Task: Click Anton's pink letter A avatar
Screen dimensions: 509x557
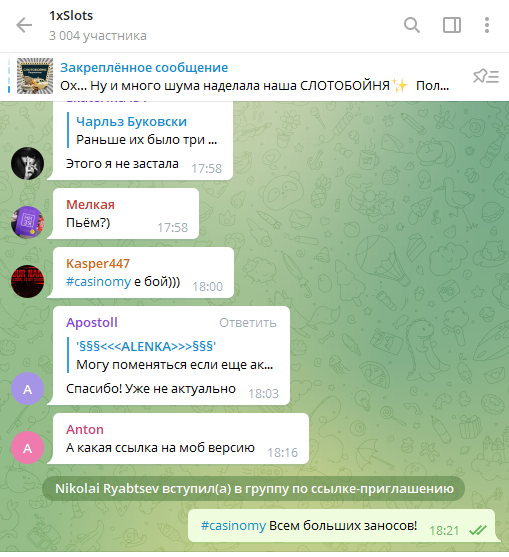Action: tap(27, 448)
